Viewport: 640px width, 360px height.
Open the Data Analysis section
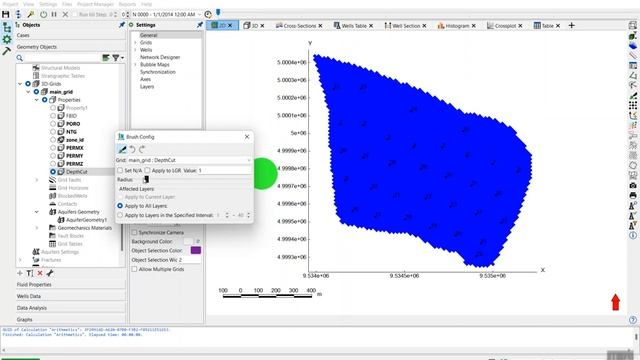(x=70, y=308)
